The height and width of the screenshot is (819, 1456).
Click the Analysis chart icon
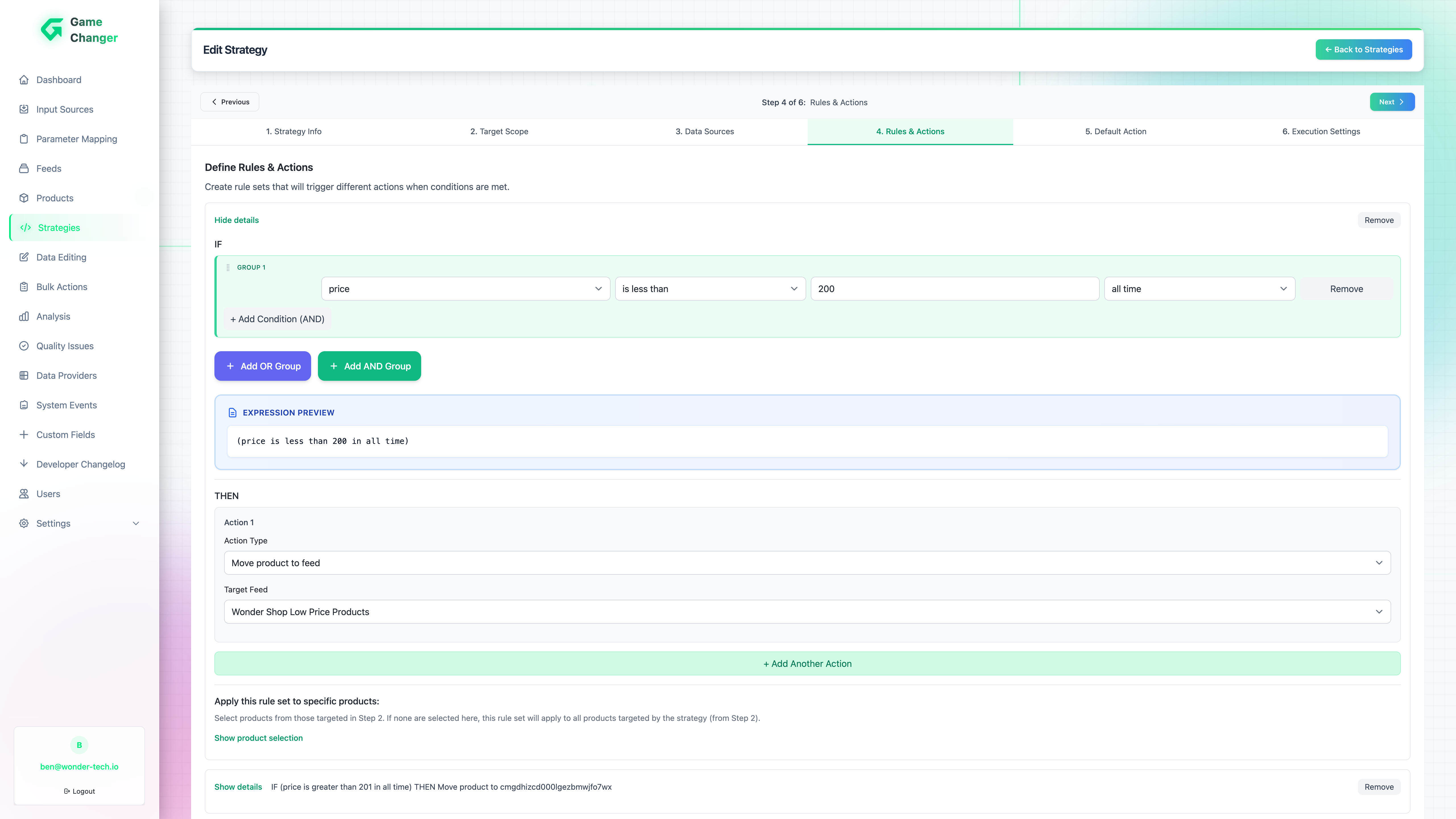click(24, 317)
